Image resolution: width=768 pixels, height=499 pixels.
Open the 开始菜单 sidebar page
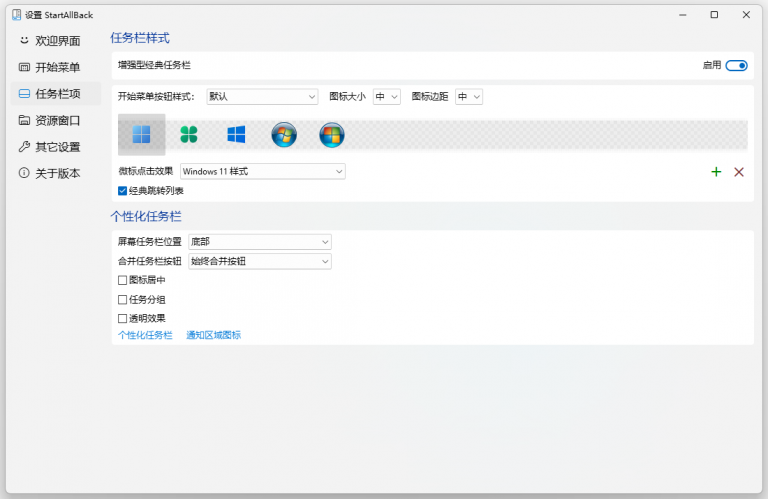56,67
